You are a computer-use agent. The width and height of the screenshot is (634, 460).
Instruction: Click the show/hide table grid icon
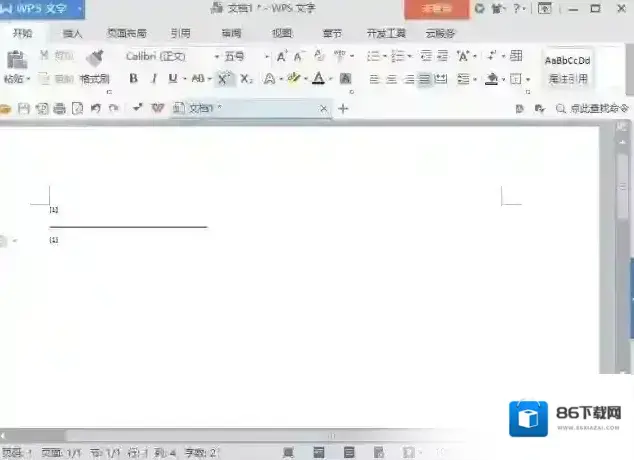pos(516,56)
